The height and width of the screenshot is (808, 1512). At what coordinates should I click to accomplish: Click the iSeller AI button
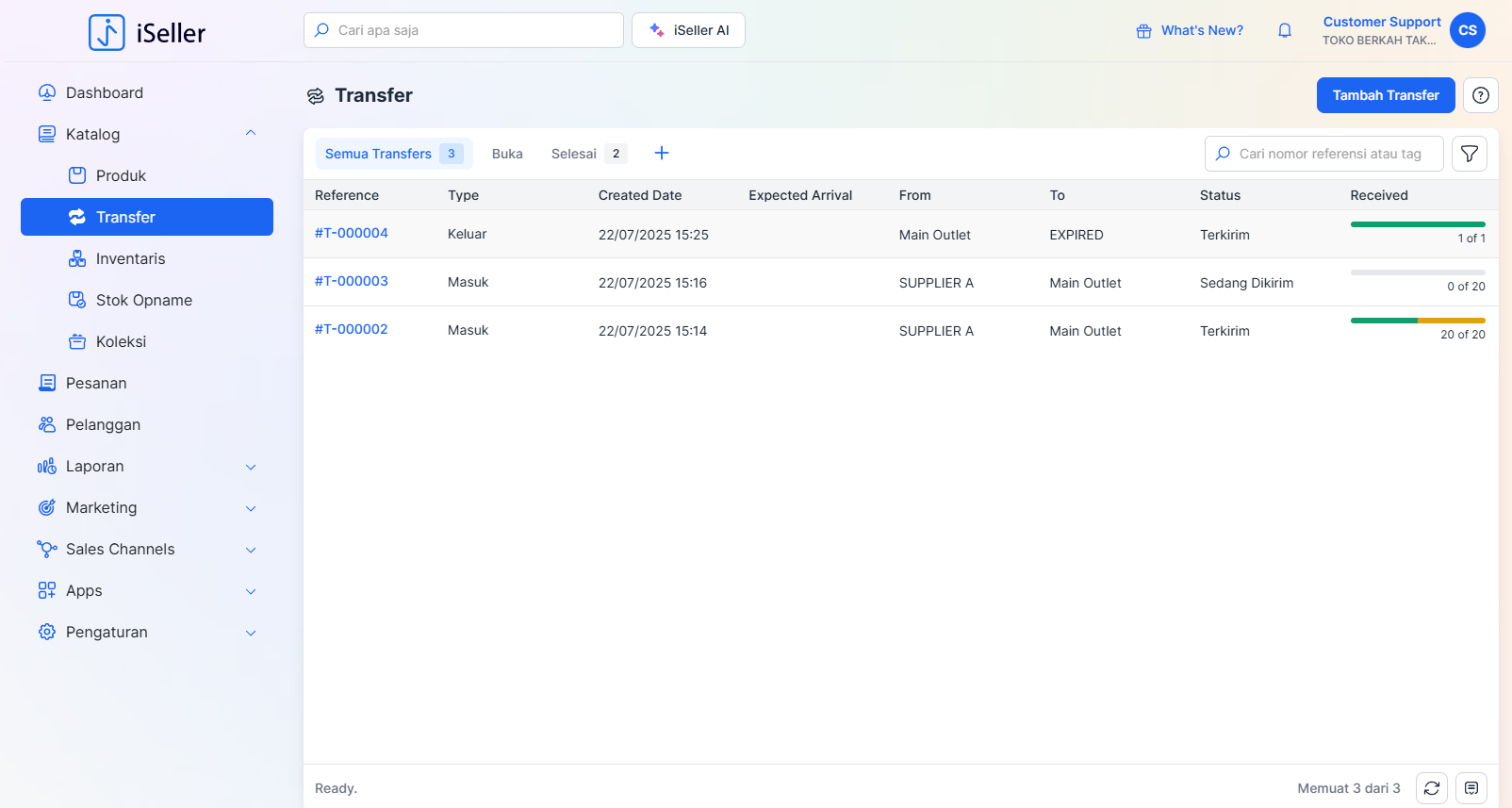688,30
